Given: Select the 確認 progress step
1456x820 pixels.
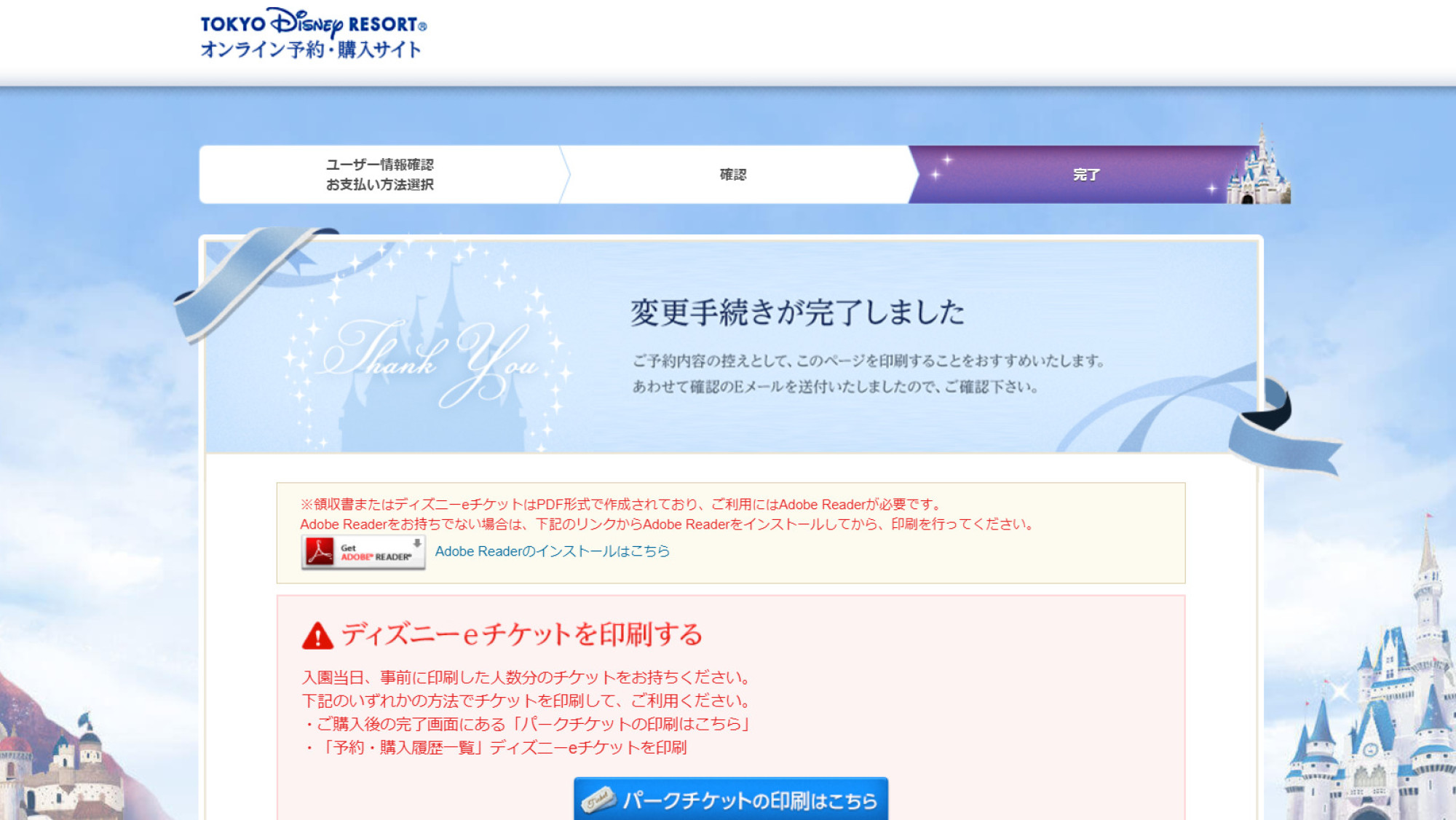Looking at the screenshot, I should click(x=733, y=175).
